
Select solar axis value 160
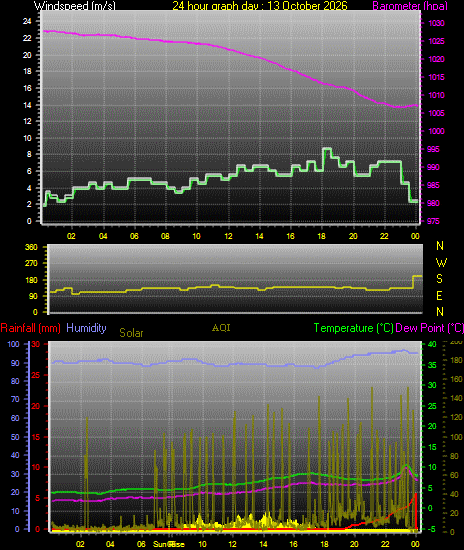click(x=456, y=379)
